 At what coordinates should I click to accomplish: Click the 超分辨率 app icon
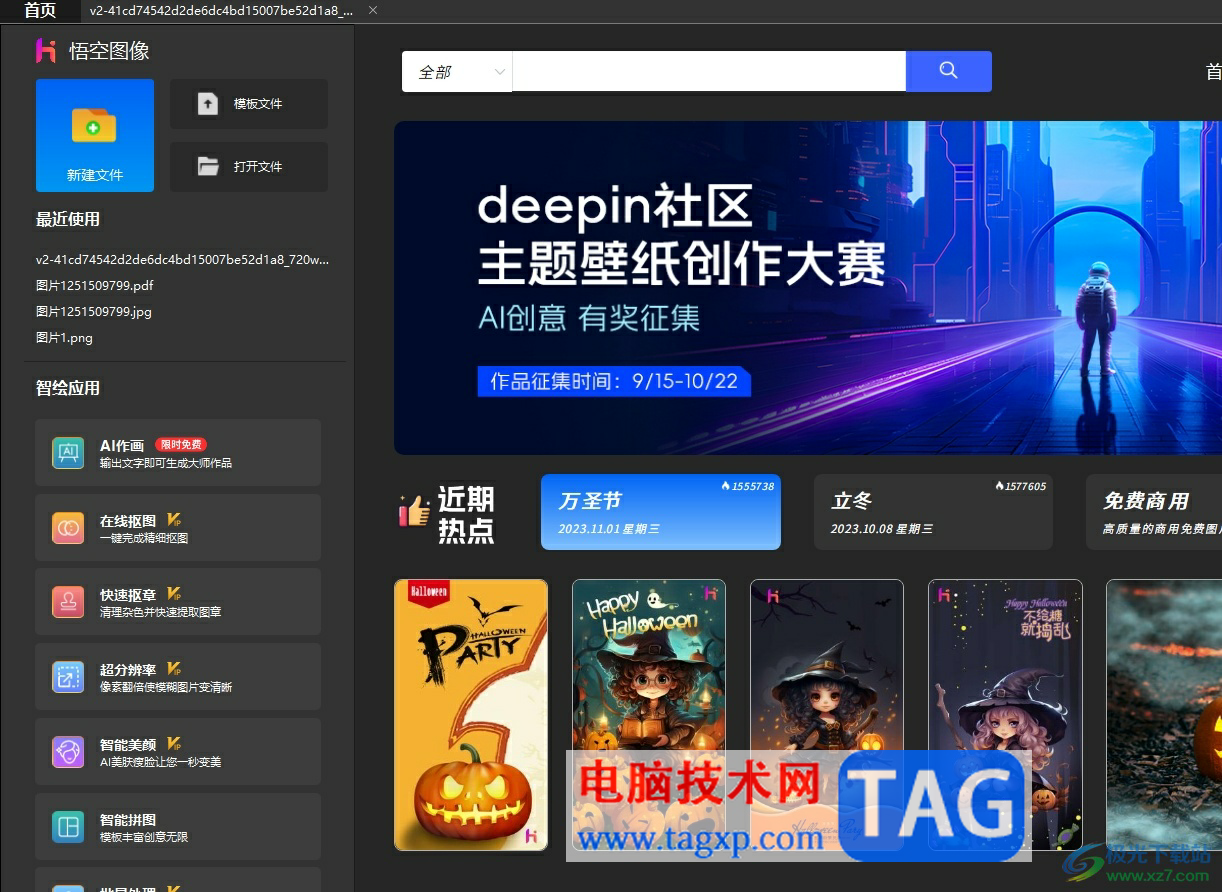pyautogui.click(x=68, y=677)
